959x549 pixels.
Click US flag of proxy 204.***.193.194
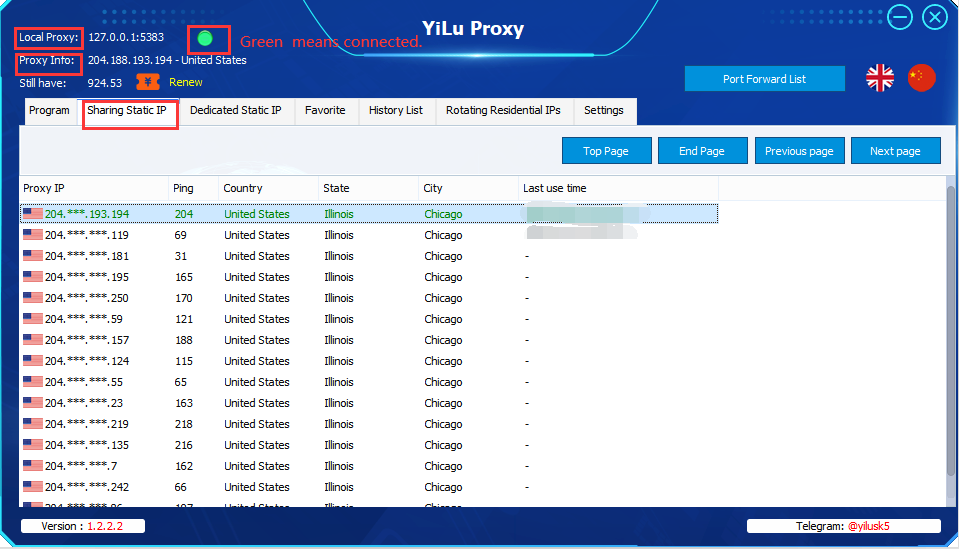[32, 213]
